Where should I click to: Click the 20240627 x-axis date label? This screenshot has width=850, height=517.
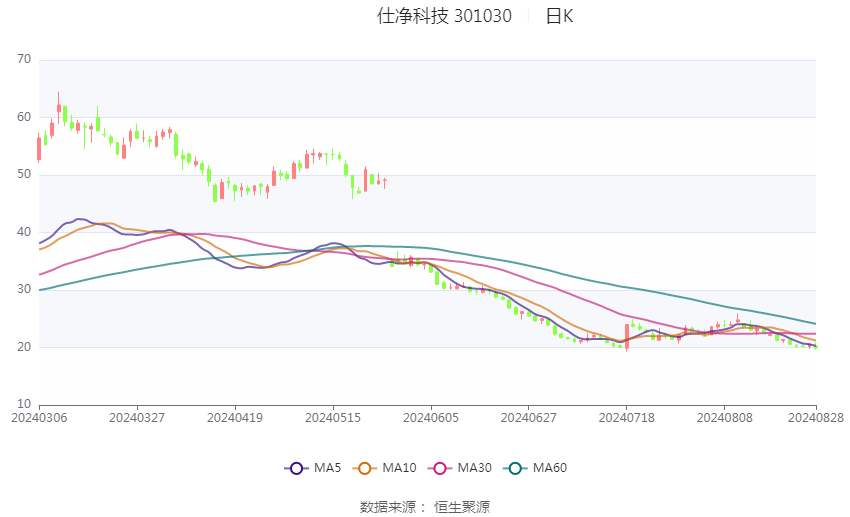529,418
